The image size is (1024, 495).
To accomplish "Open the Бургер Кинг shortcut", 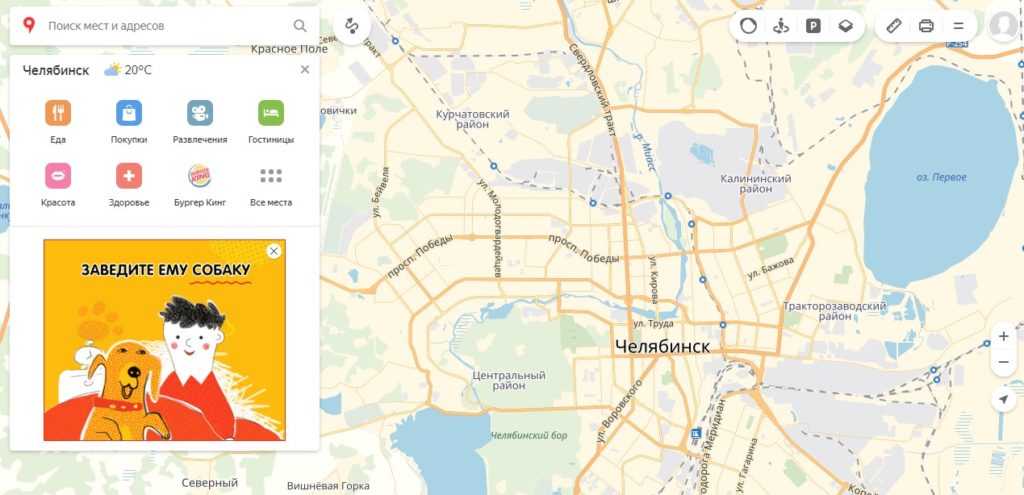I will [x=200, y=185].
